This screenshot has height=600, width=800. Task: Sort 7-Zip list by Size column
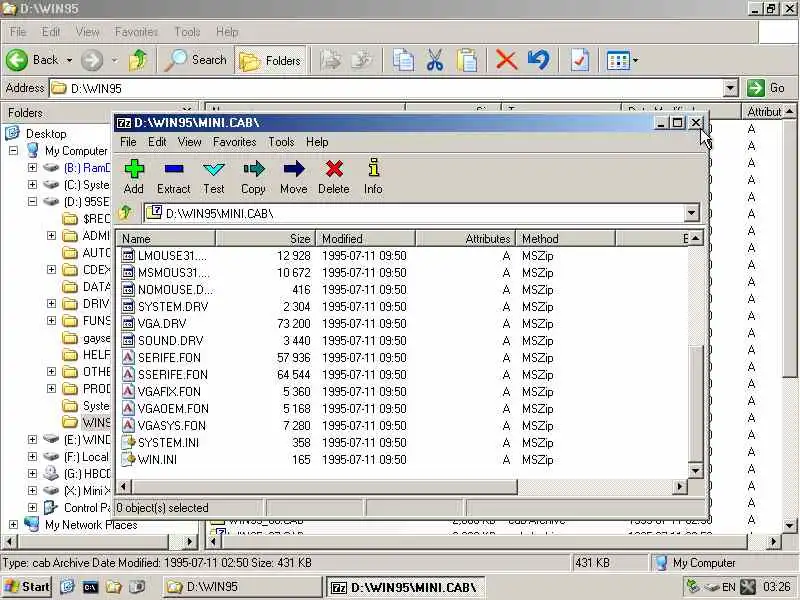(x=265, y=238)
